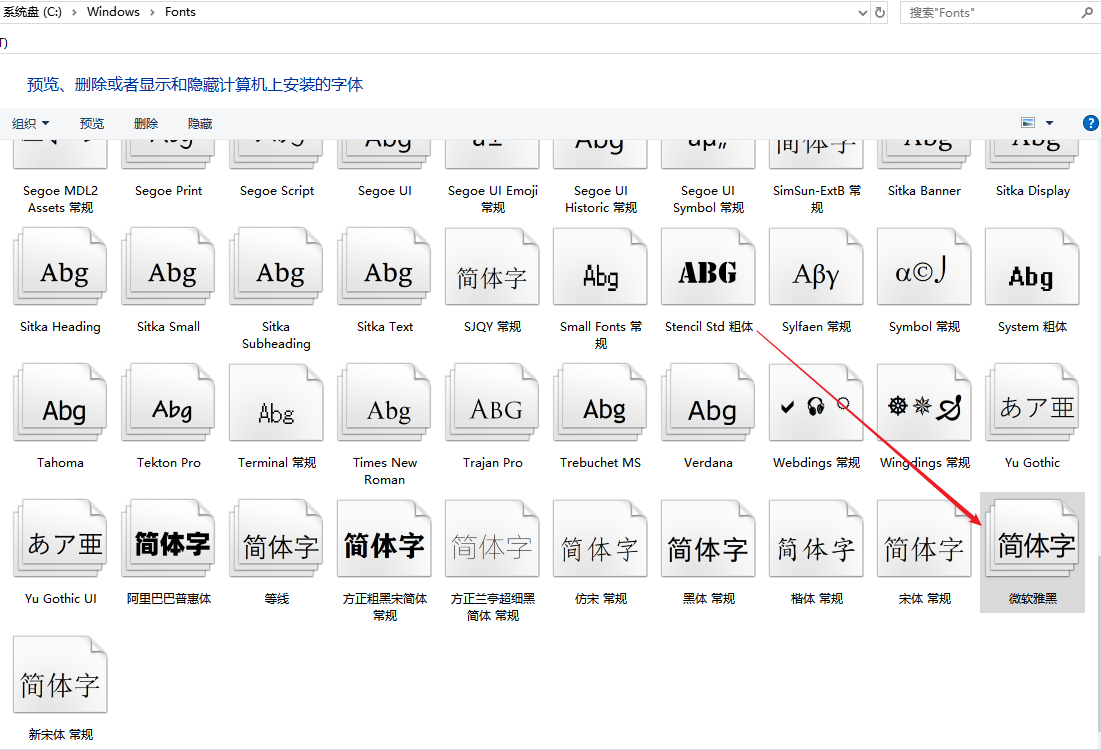Open the blue help question mark icon
Image resolution: width=1101 pixels, height=750 pixels.
tap(1090, 123)
